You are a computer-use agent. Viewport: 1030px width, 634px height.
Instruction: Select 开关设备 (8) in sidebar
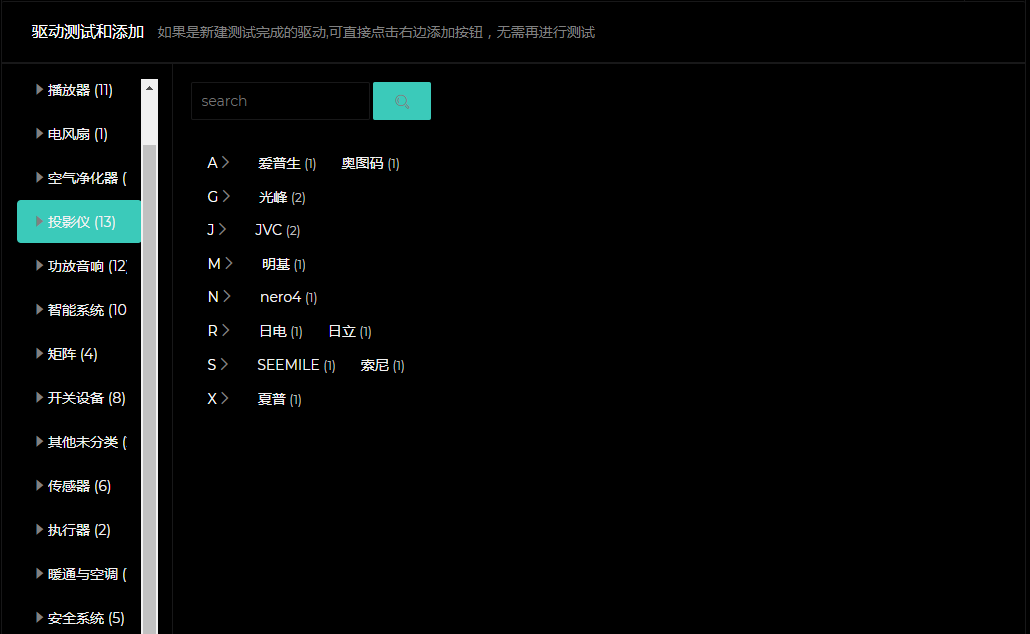point(86,398)
